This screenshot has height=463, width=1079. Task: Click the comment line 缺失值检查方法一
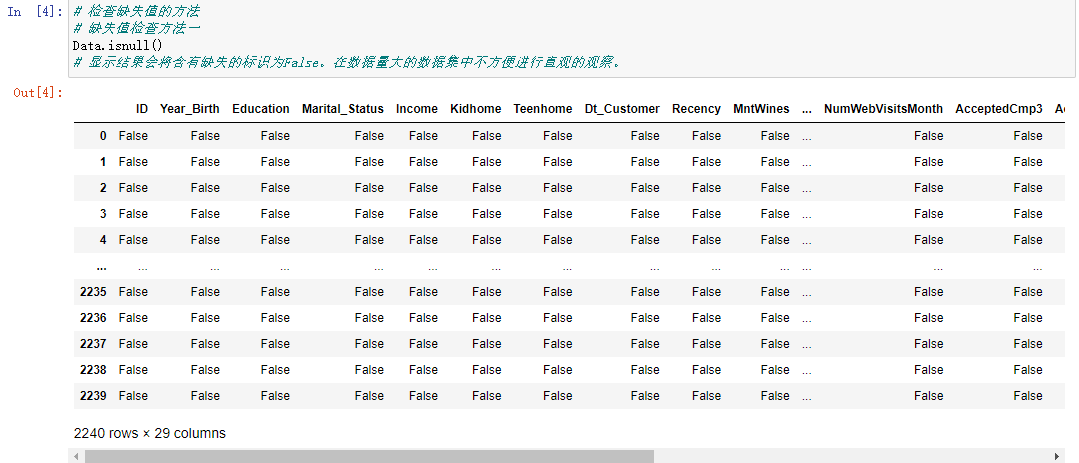point(137,29)
